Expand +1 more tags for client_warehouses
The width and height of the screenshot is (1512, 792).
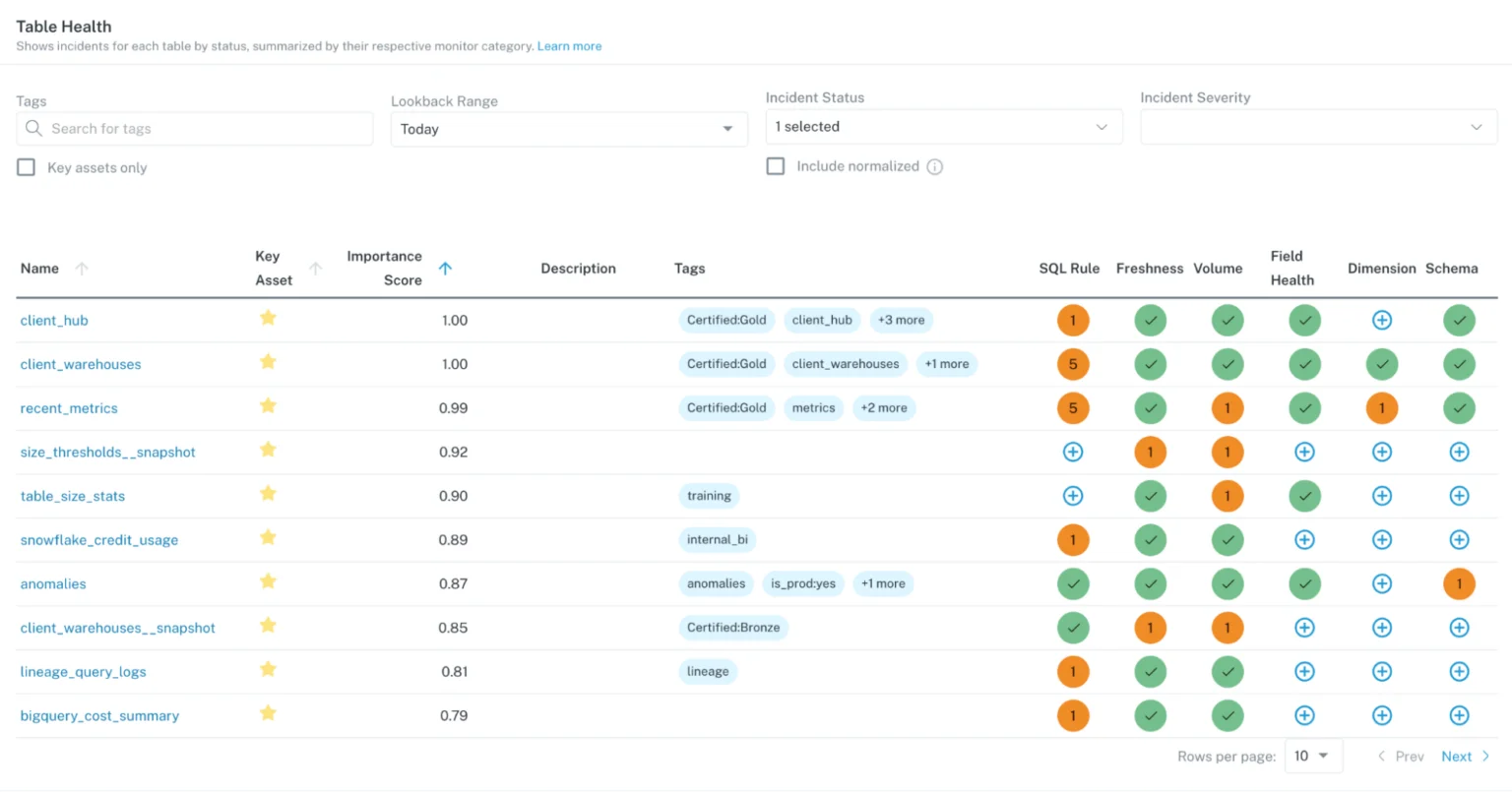click(947, 364)
